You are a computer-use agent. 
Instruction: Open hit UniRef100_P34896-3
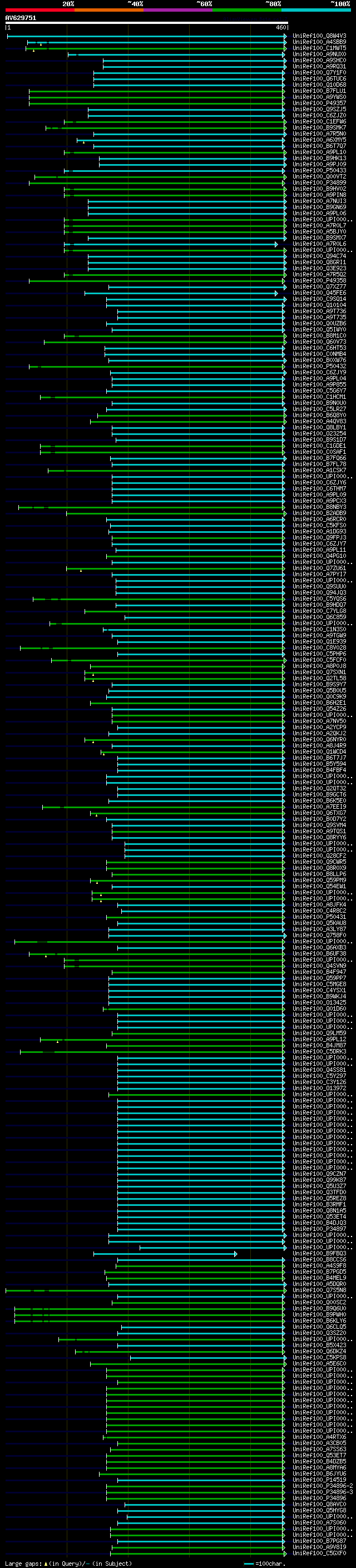point(323,1492)
